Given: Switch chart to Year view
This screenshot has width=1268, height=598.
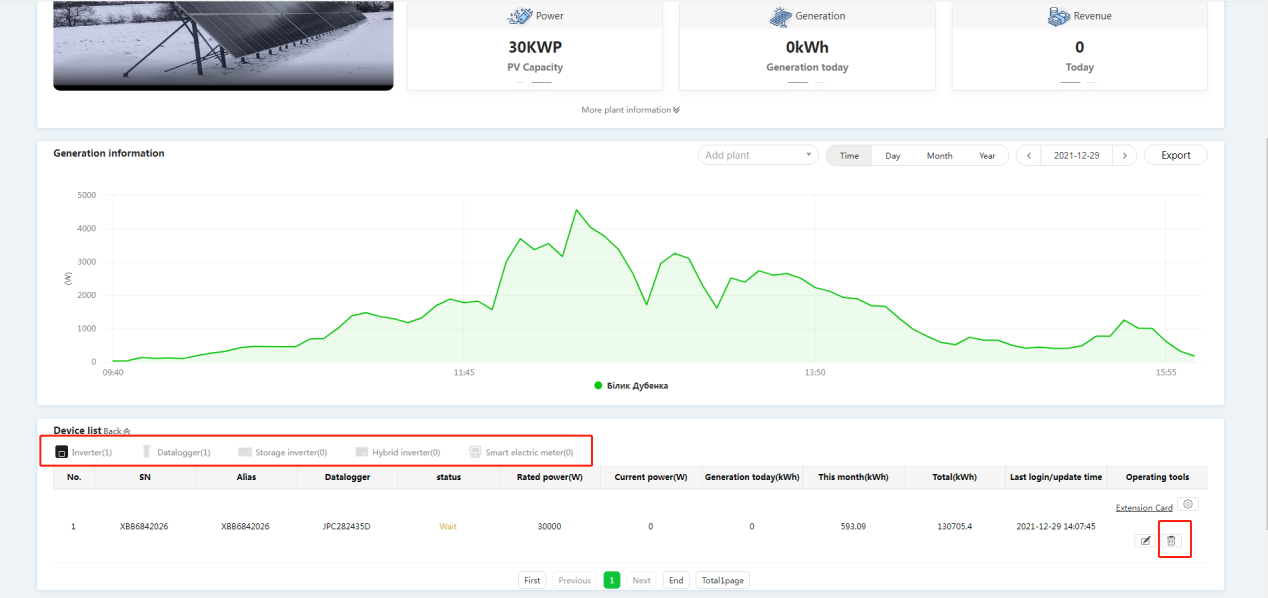Looking at the screenshot, I should 987,155.
